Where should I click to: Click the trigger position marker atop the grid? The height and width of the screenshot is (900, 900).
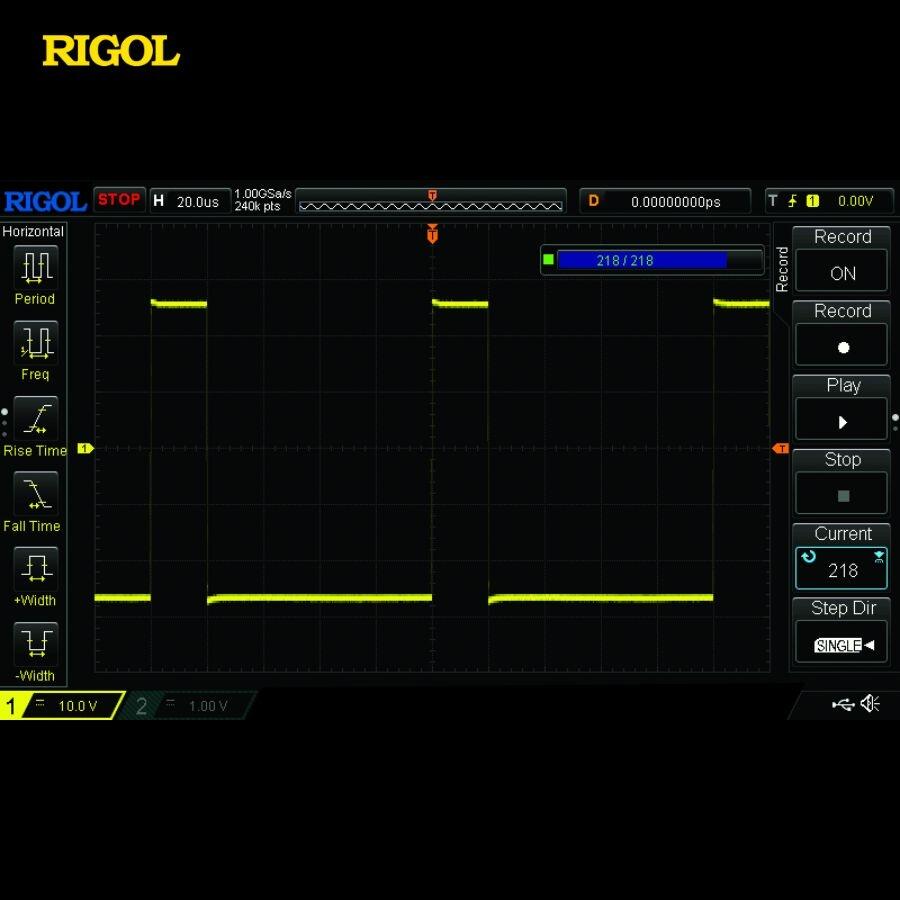pos(432,234)
